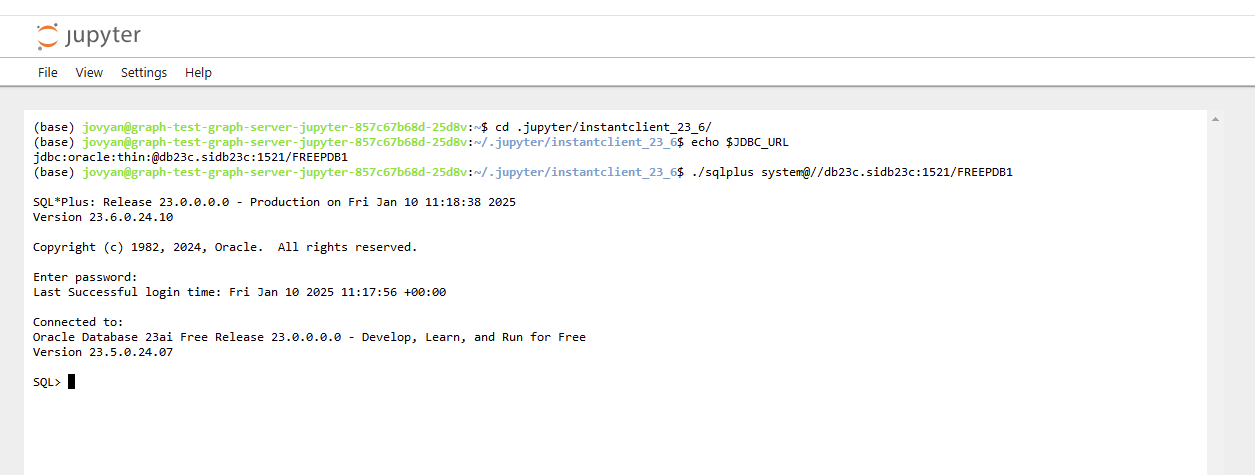The image size is (1255, 475).
Task: Click the 'Enter password:' line
Action: [85, 277]
